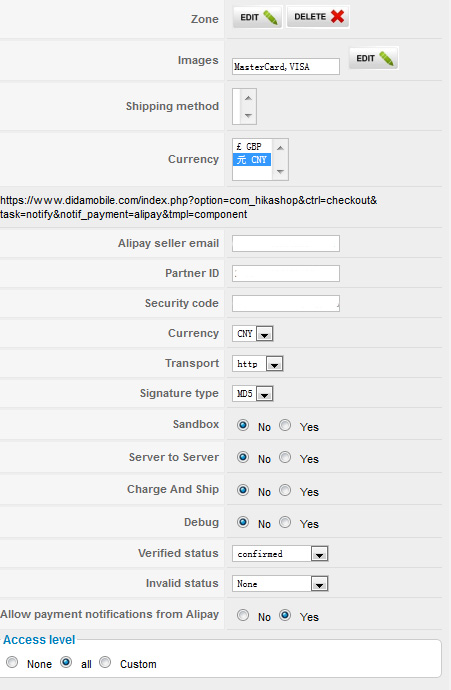Click the Images EDIT pencil button
This screenshot has height=690, width=451.
click(x=374, y=58)
